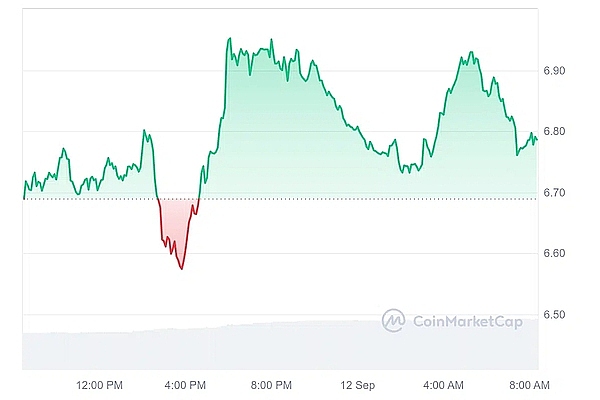
Task: Click the 6.50 price axis label
Action: pos(552,314)
